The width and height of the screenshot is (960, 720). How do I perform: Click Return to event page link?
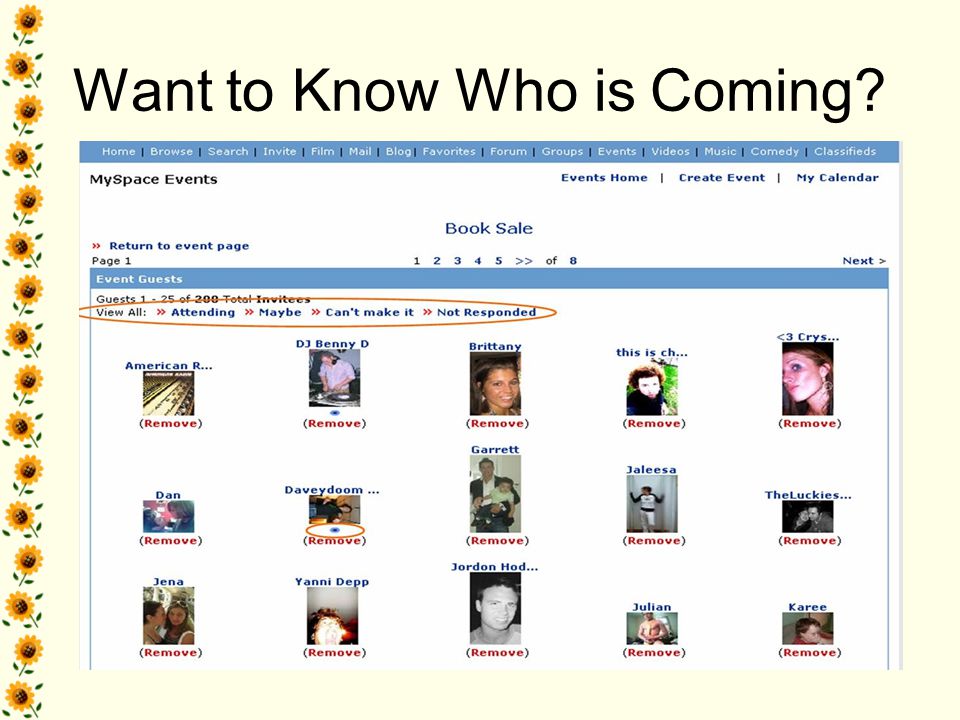[179, 246]
